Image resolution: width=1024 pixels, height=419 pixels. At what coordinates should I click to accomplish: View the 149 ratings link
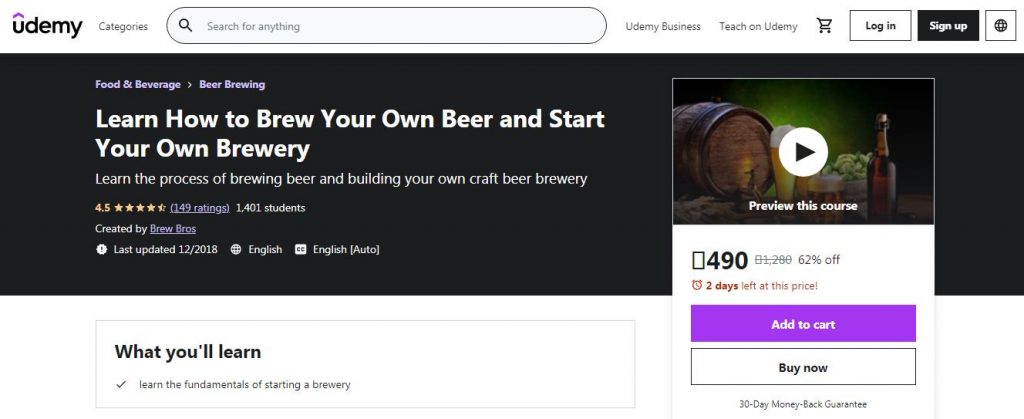(200, 208)
